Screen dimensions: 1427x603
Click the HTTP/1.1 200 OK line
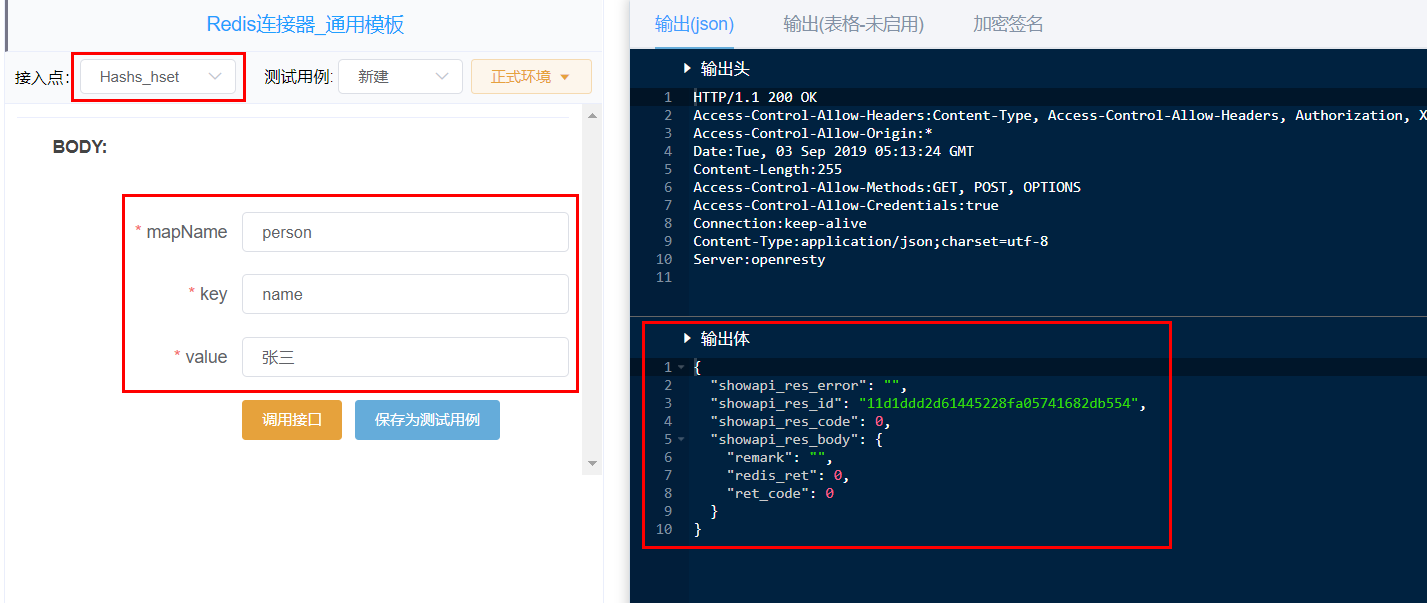[755, 97]
